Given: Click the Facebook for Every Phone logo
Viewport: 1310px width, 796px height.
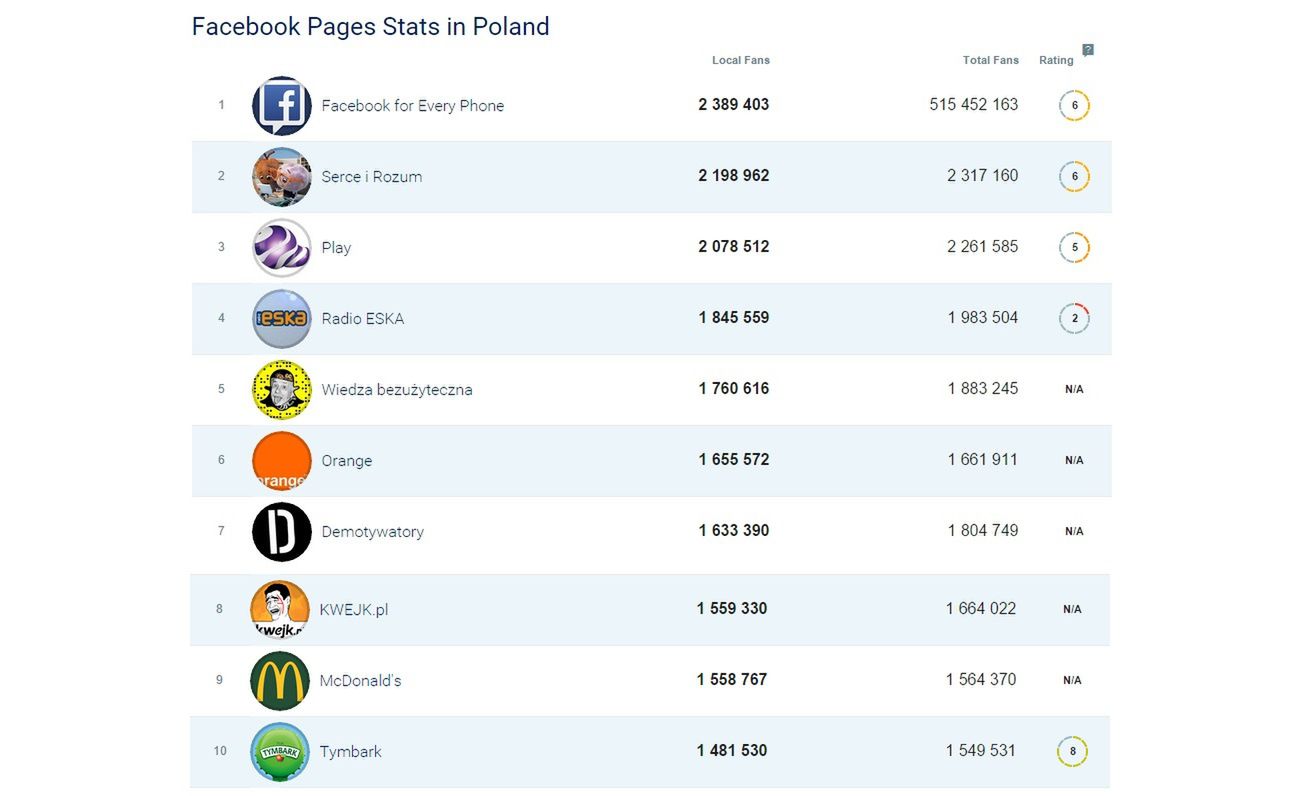Looking at the screenshot, I should 281,106.
